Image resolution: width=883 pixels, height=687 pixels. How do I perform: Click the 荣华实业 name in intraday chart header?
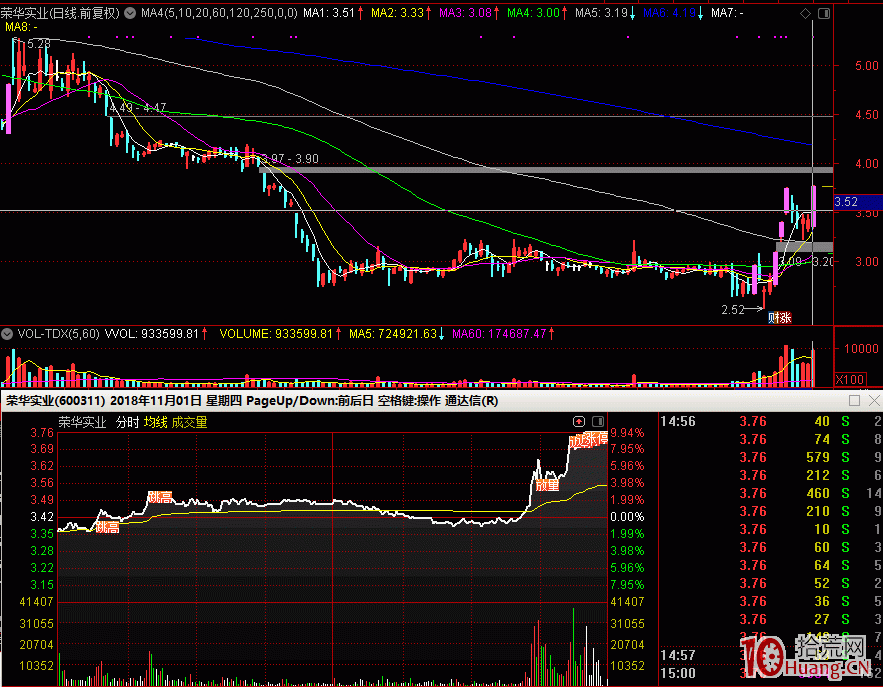tap(82, 422)
